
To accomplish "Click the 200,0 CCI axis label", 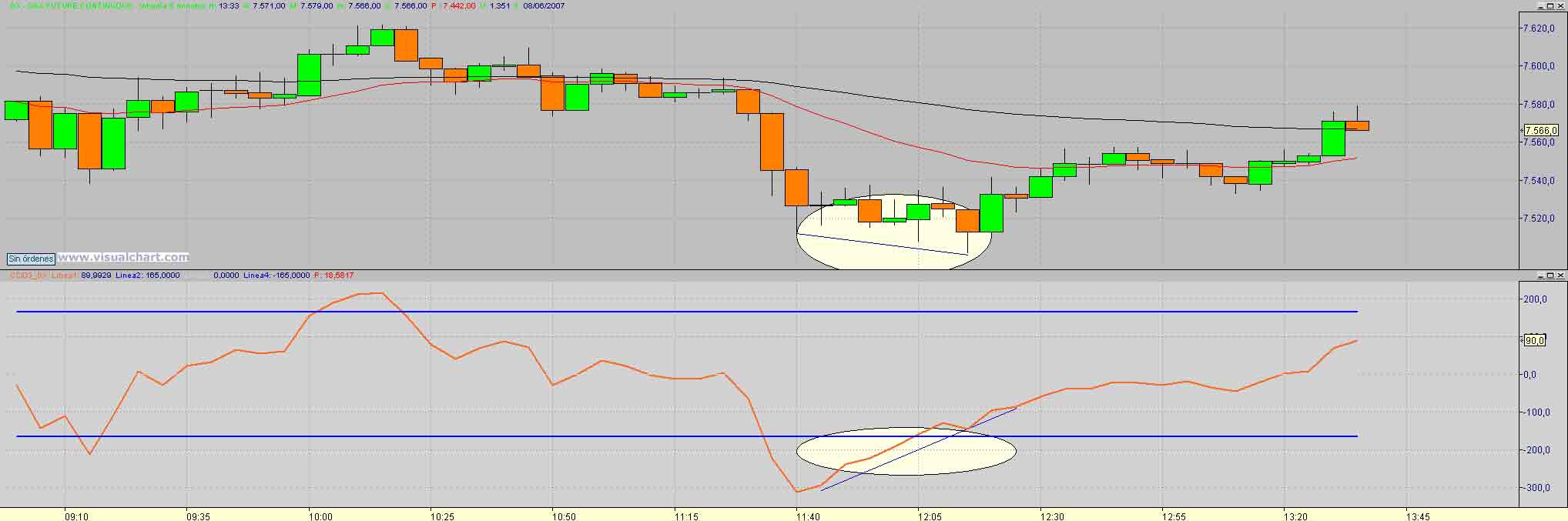I will point(1536,299).
